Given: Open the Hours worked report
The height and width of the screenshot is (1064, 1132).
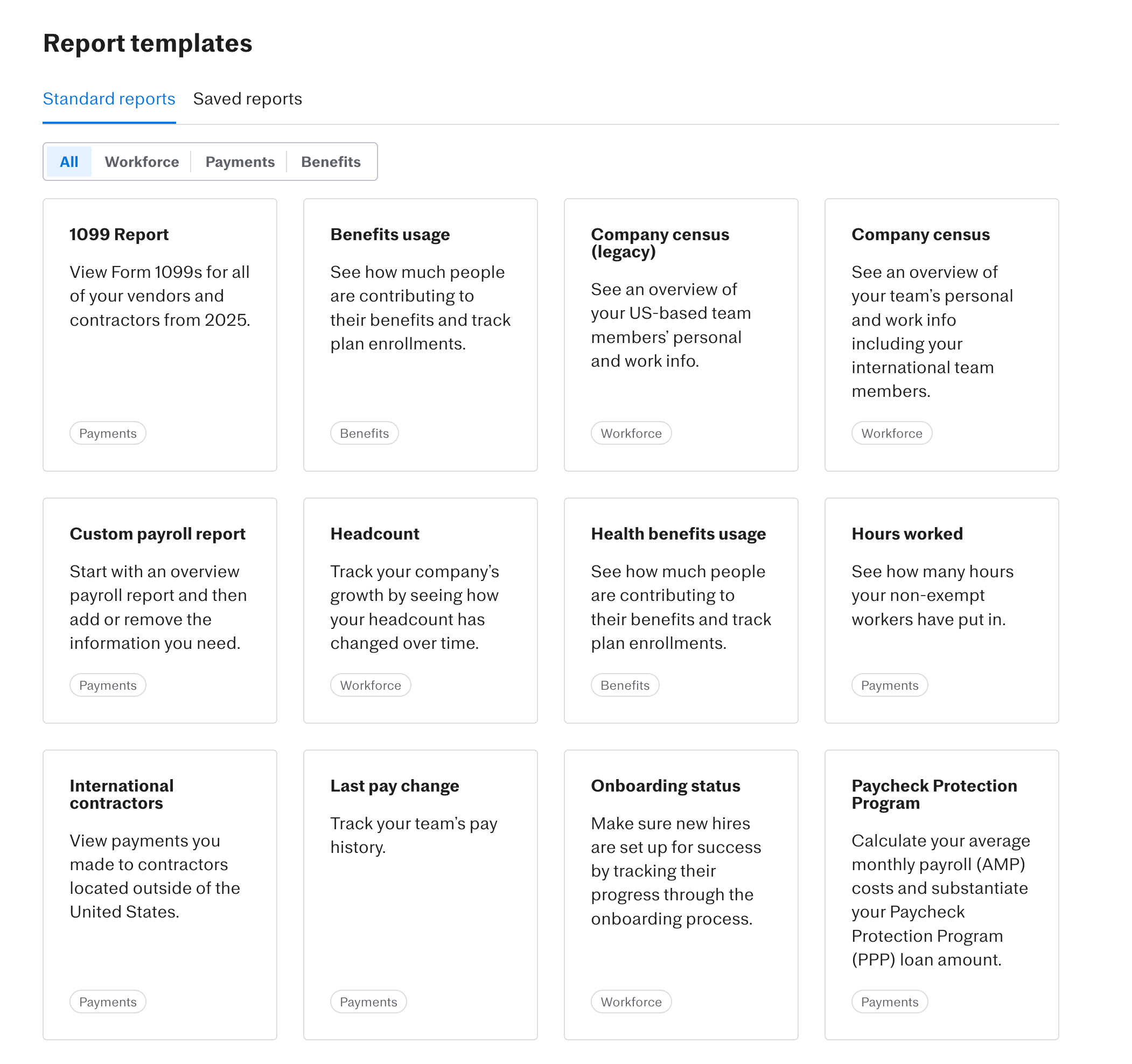Looking at the screenshot, I should (906, 534).
